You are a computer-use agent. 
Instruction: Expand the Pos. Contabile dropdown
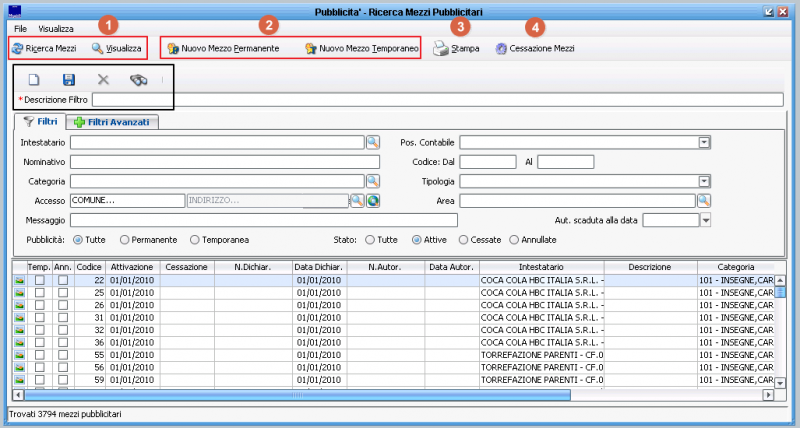[704, 142]
